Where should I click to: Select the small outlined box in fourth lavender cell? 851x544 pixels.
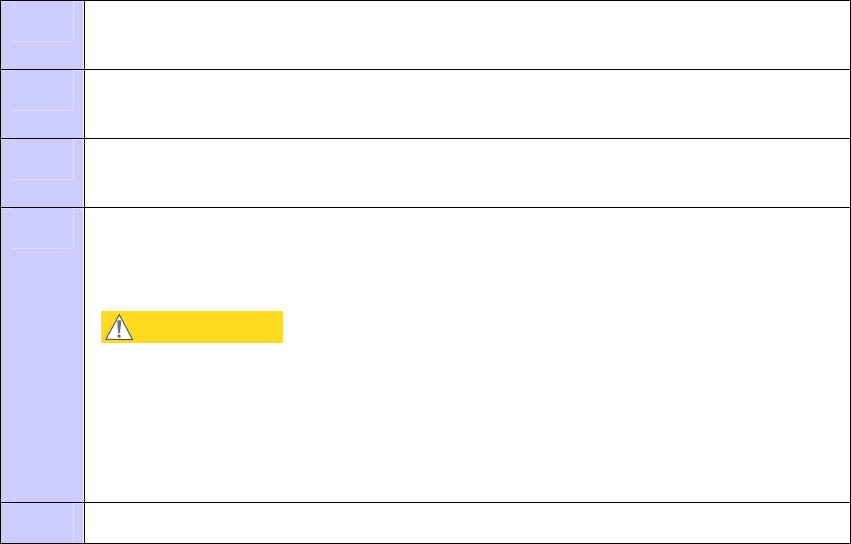pos(42,229)
